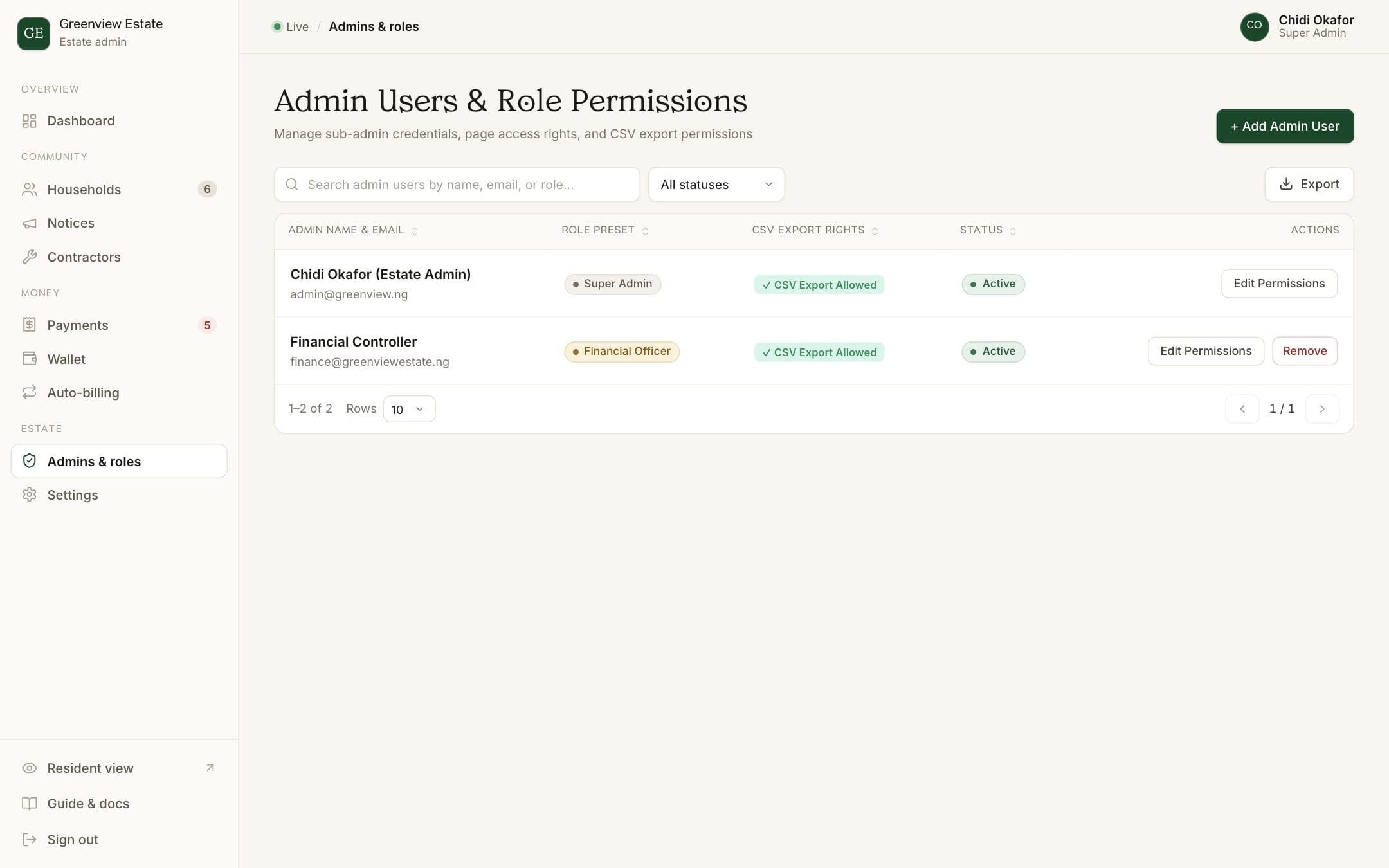Open the All statuses filter dropdown

click(716, 185)
